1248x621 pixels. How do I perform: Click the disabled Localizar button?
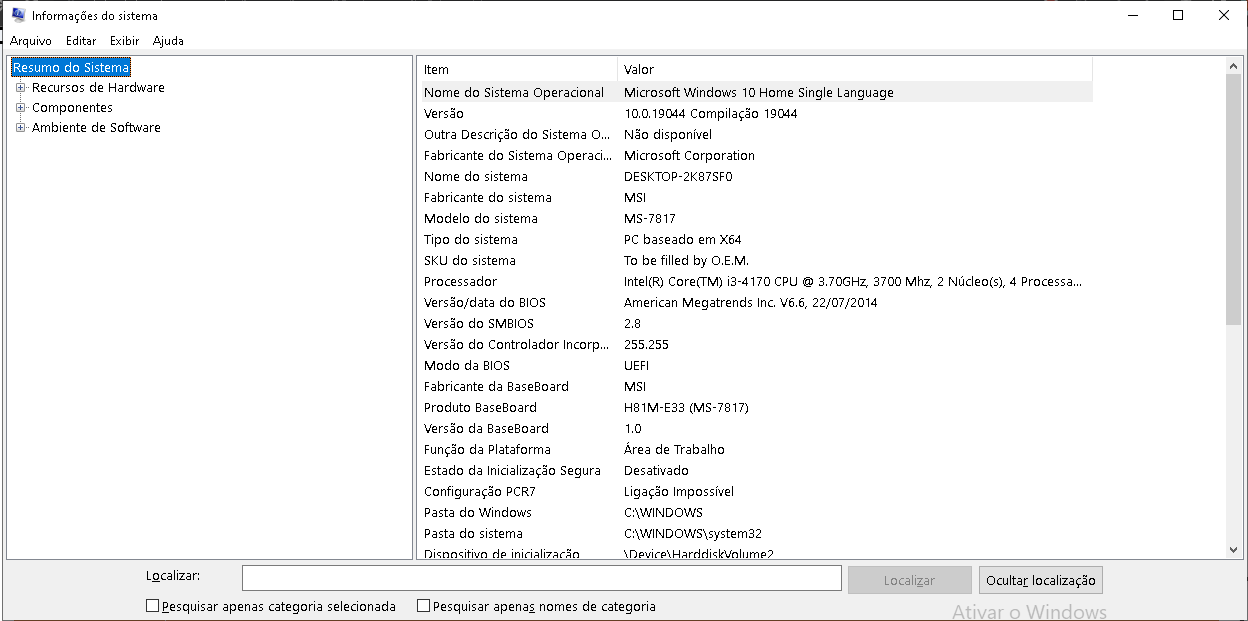909,580
